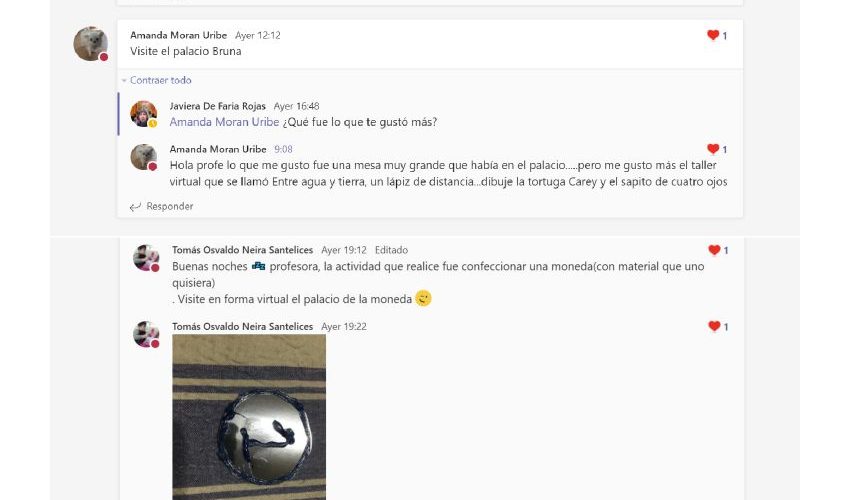
Task: Click the 9:08 timestamp on Amanda's reply
Action: (283, 149)
